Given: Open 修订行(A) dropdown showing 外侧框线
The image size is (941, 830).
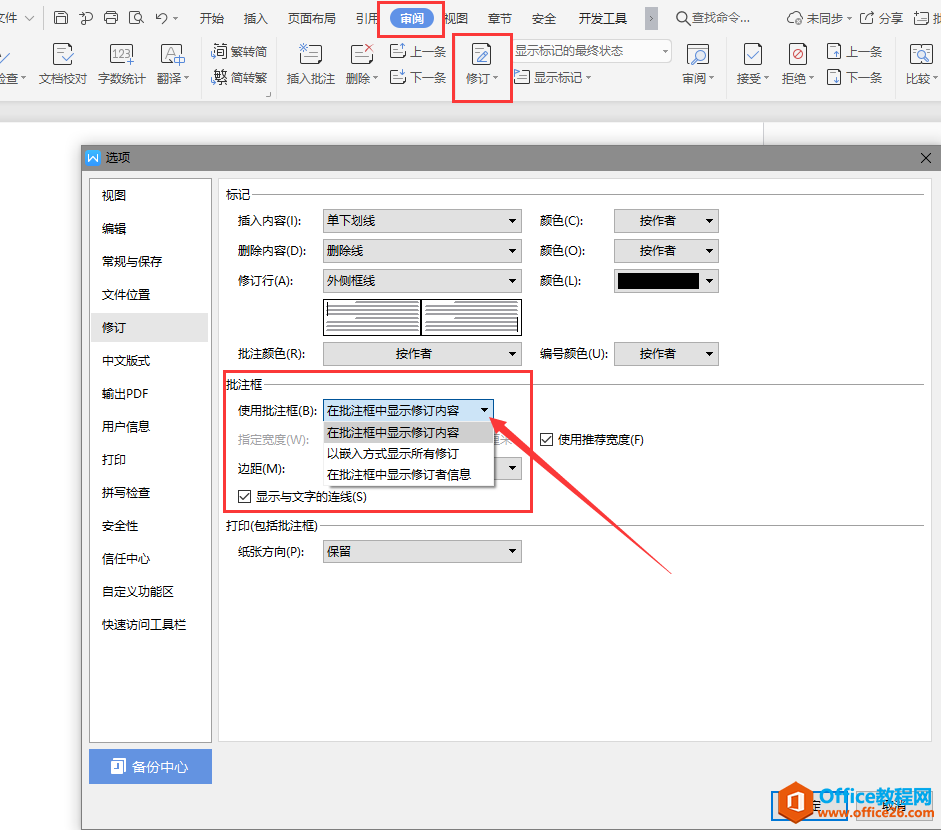Looking at the screenshot, I should (422, 281).
